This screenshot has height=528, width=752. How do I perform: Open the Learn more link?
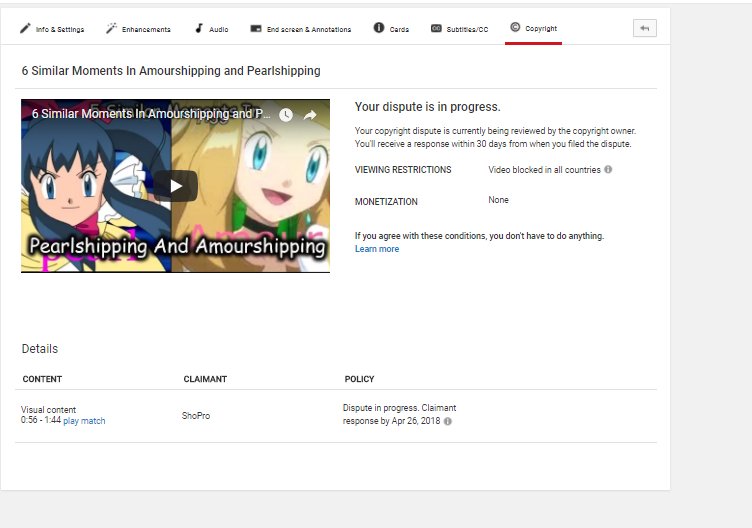(377, 249)
